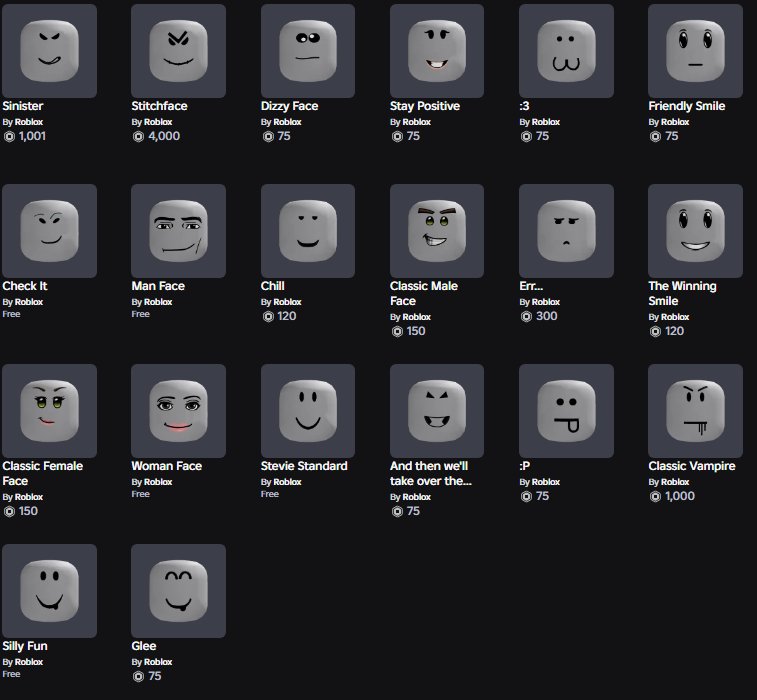Open the Stay Positive face image
Screen dimensions: 757x700
437,51
